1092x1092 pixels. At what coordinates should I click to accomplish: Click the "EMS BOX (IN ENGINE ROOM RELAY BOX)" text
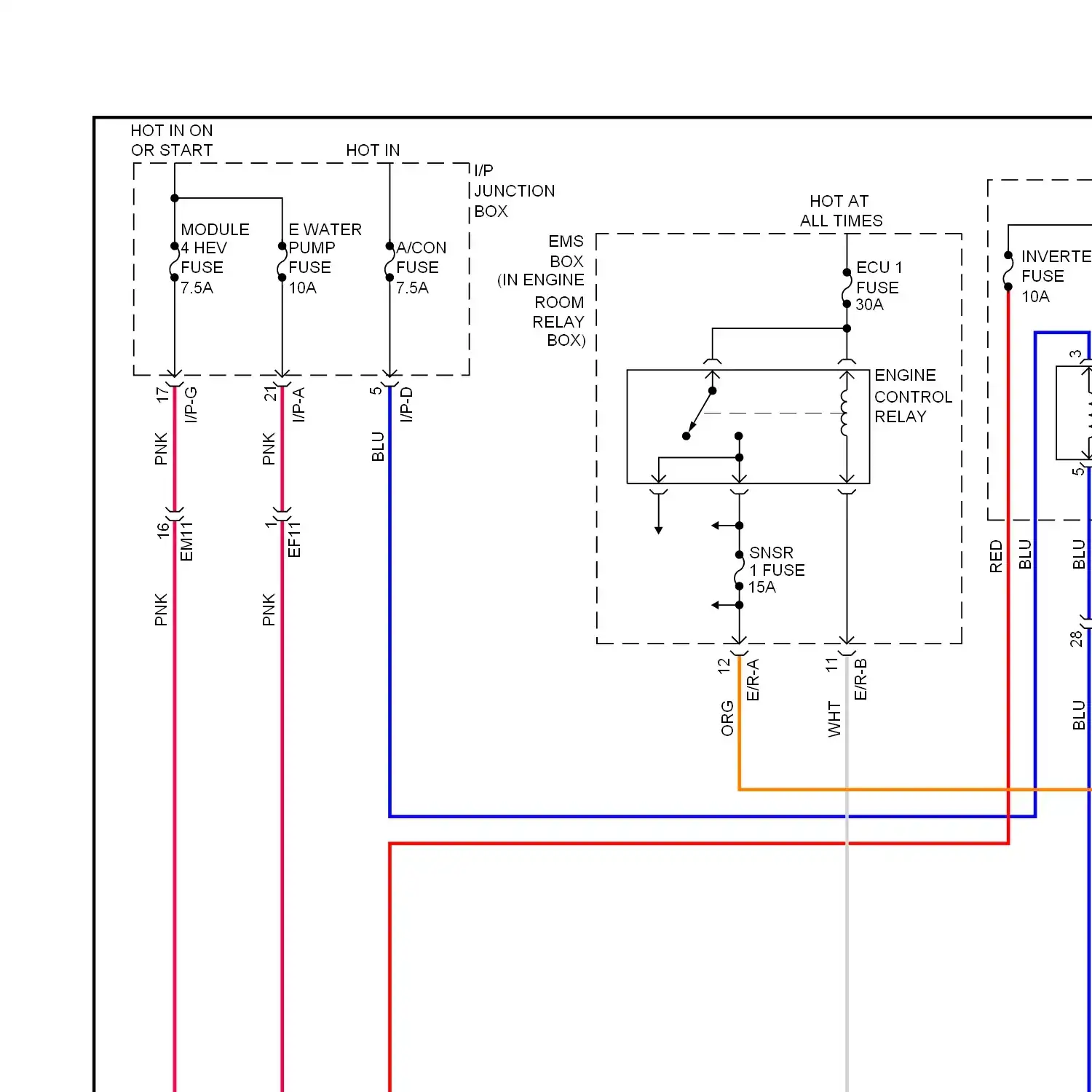pyautogui.click(x=541, y=290)
